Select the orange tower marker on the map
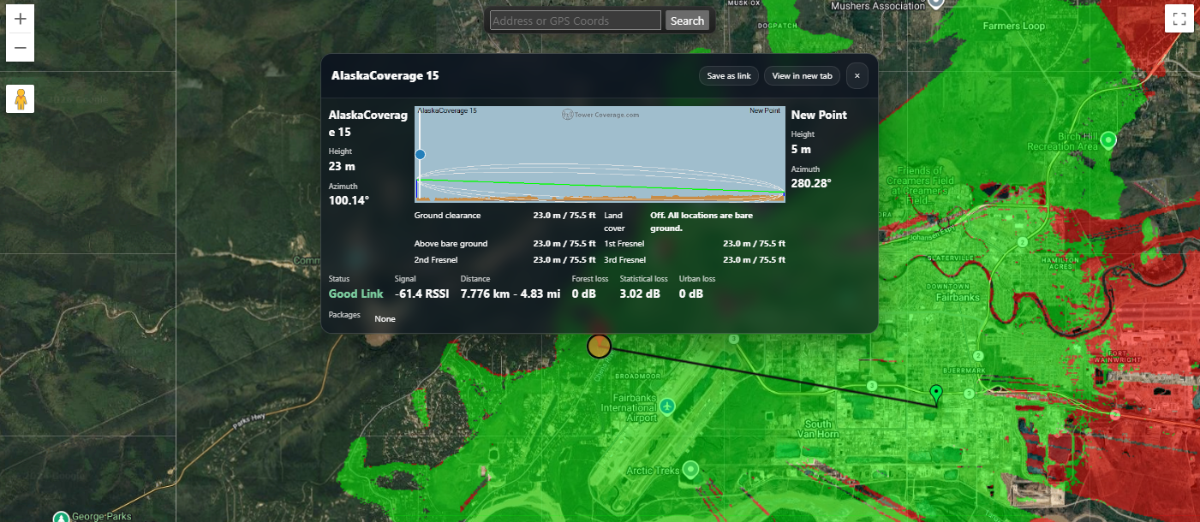 (599, 346)
